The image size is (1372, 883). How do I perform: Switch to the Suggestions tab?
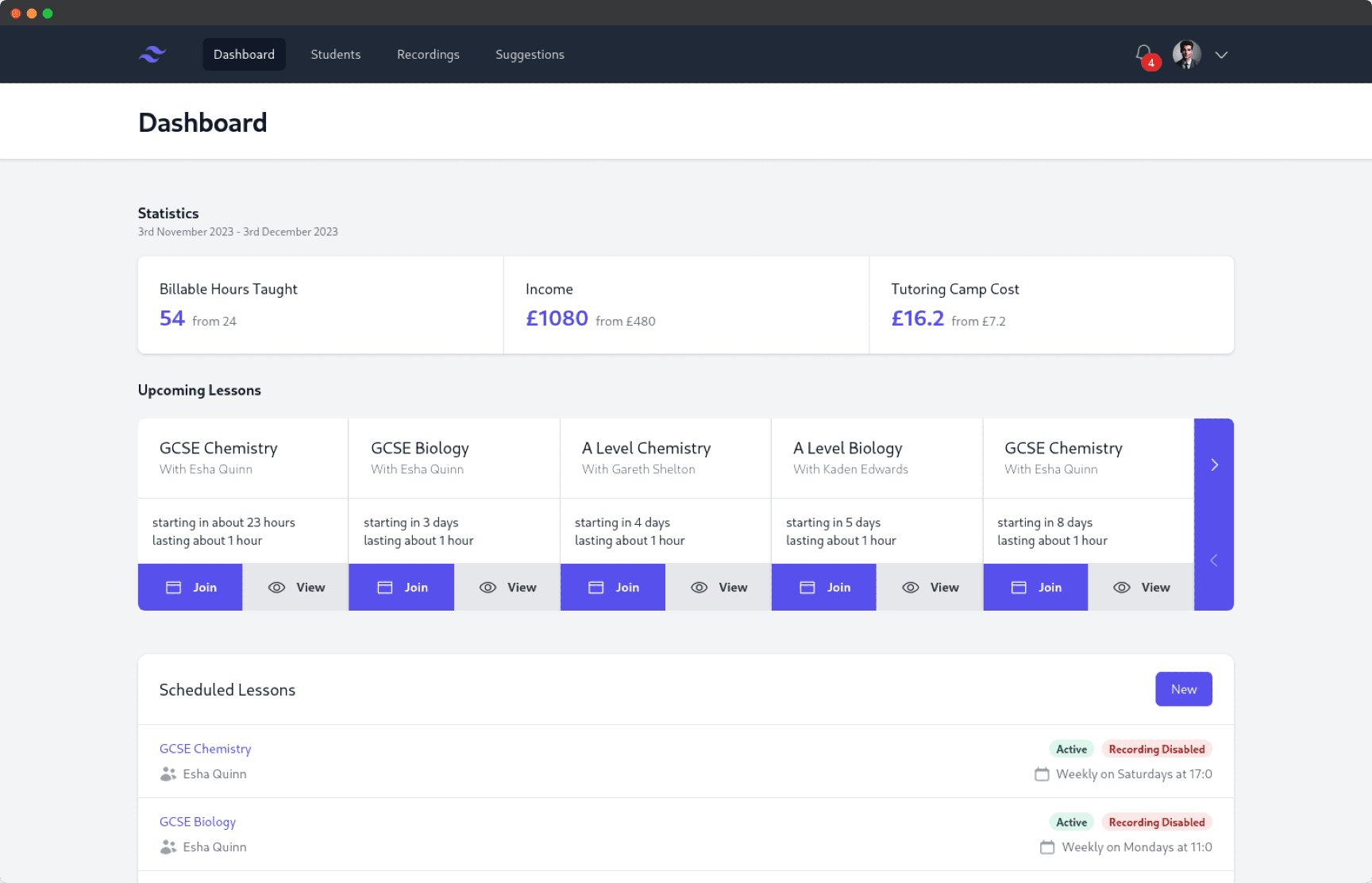530,54
